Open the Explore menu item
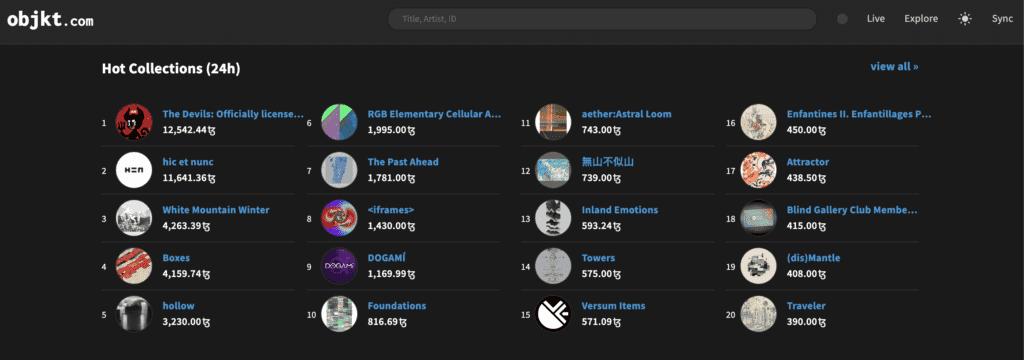This screenshot has height=360, width=1024. click(x=921, y=19)
